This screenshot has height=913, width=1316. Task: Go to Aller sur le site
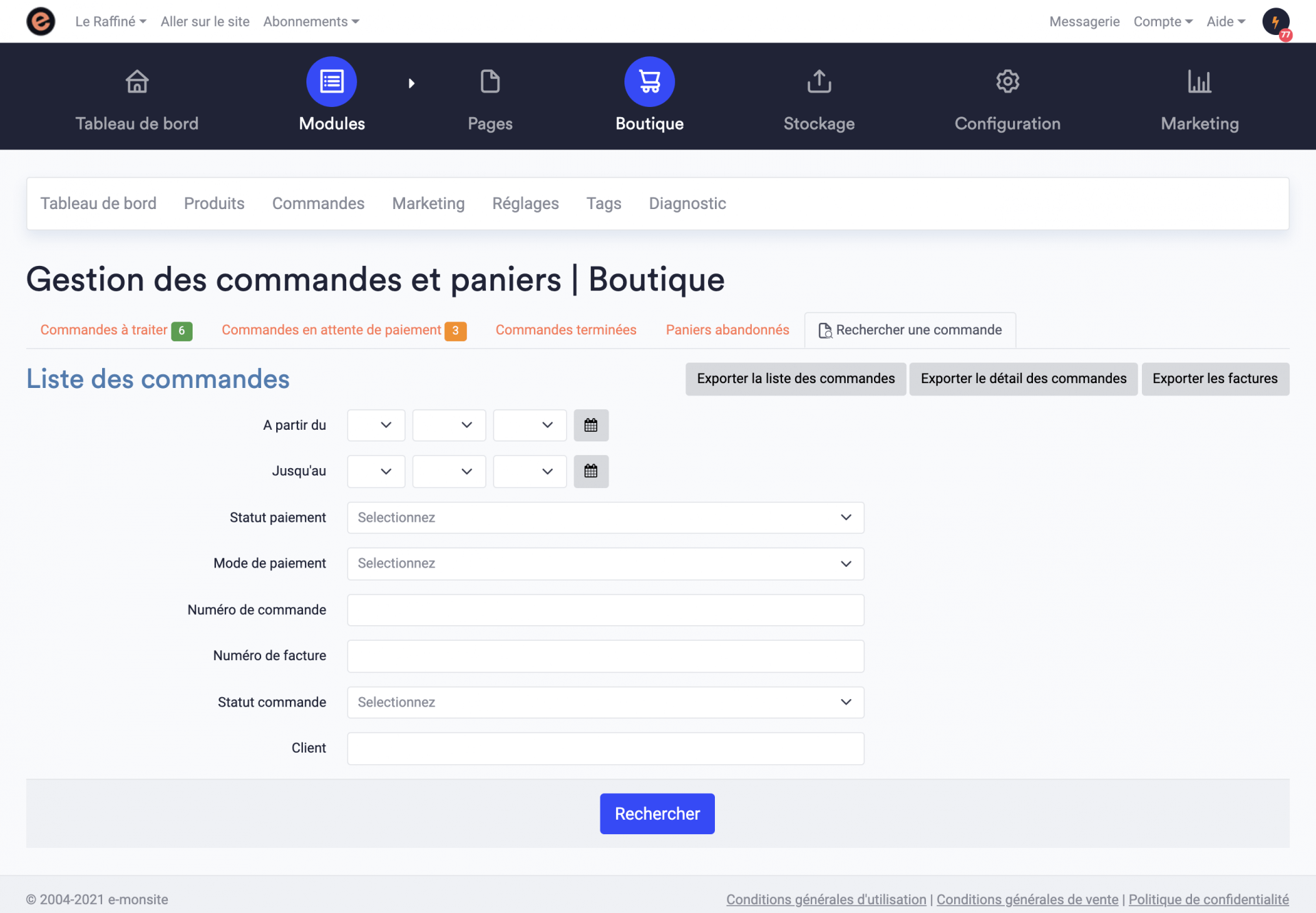click(x=205, y=21)
